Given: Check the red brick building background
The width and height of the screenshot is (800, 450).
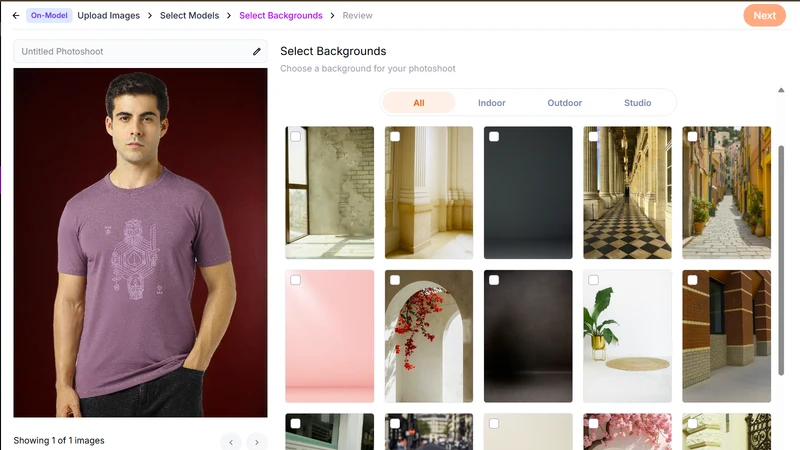Looking at the screenshot, I should pos(692,280).
